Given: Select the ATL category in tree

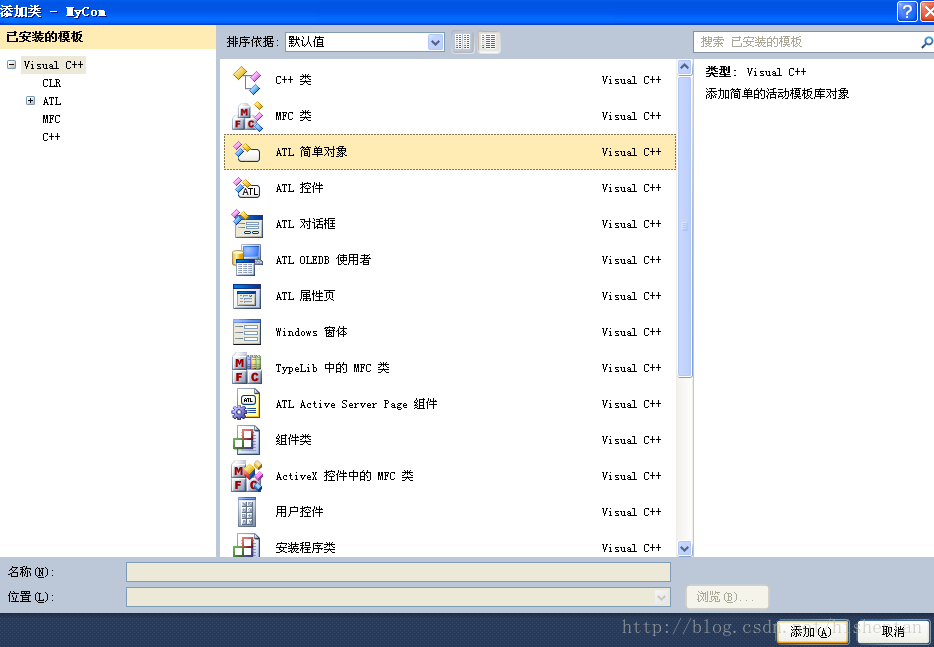Looking at the screenshot, I should click(52, 101).
